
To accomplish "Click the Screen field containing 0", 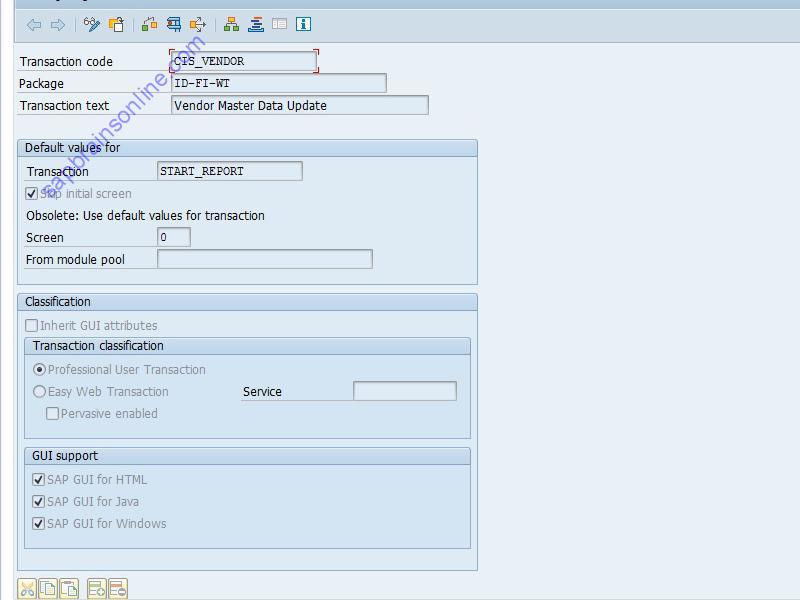I will (172, 237).
